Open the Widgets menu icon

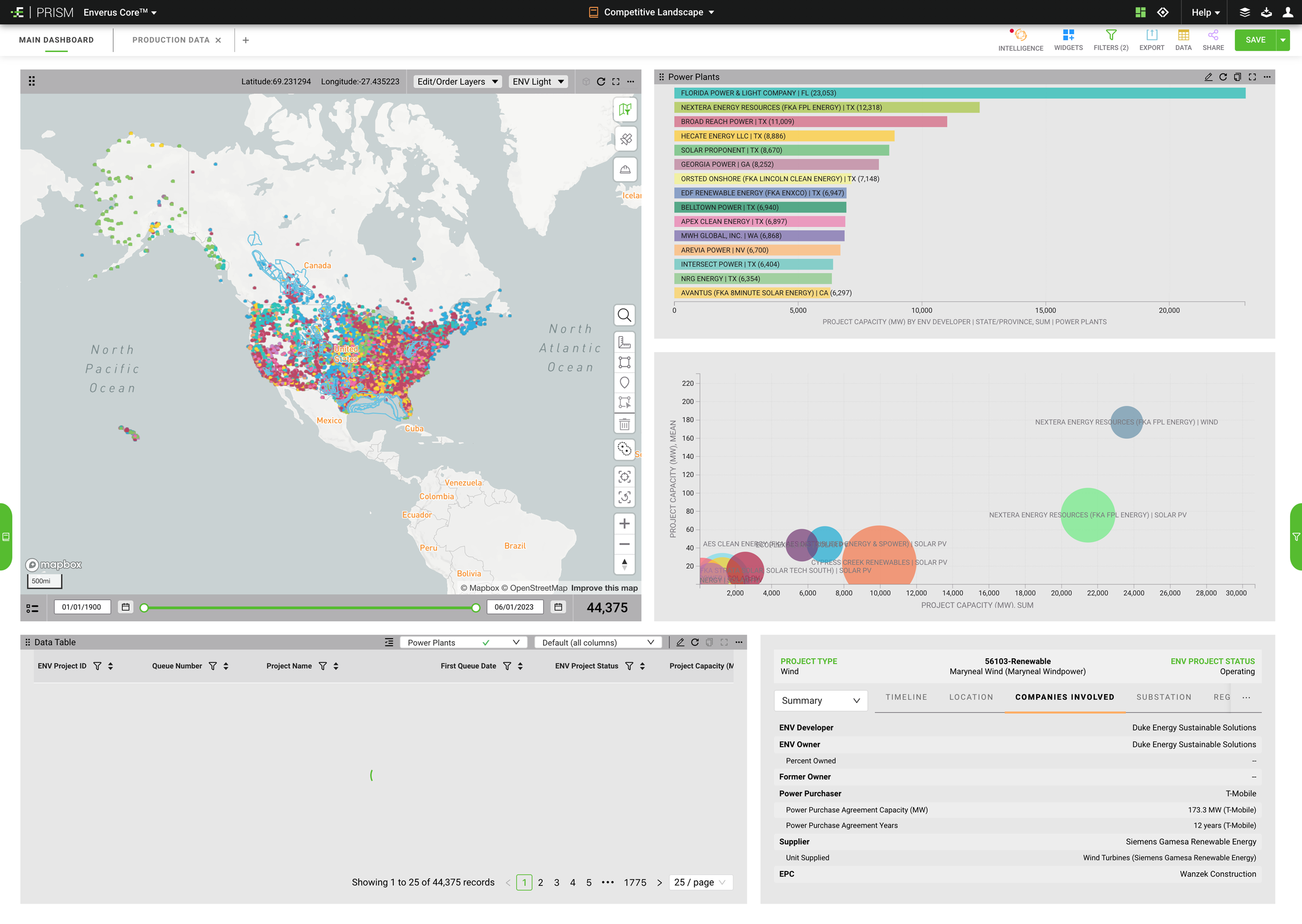tap(1068, 35)
